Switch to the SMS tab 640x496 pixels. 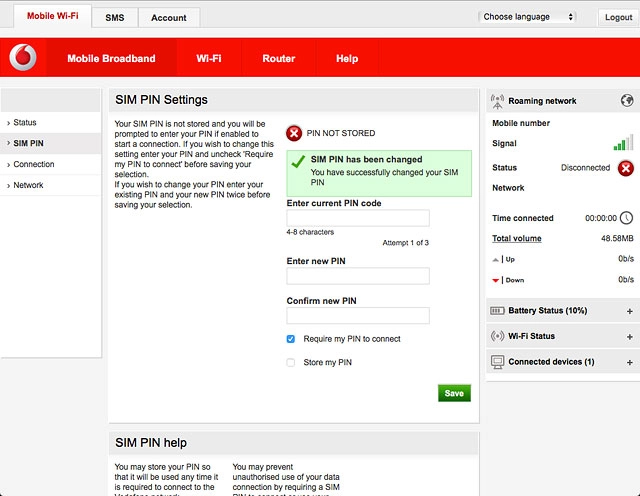click(114, 18)
